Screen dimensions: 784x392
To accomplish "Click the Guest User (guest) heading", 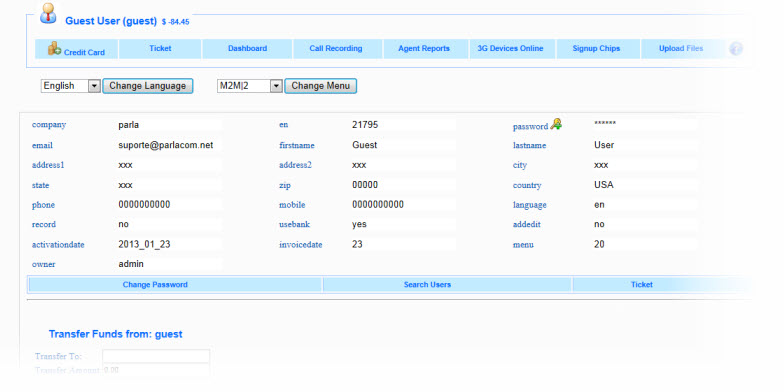I will 111,21.
